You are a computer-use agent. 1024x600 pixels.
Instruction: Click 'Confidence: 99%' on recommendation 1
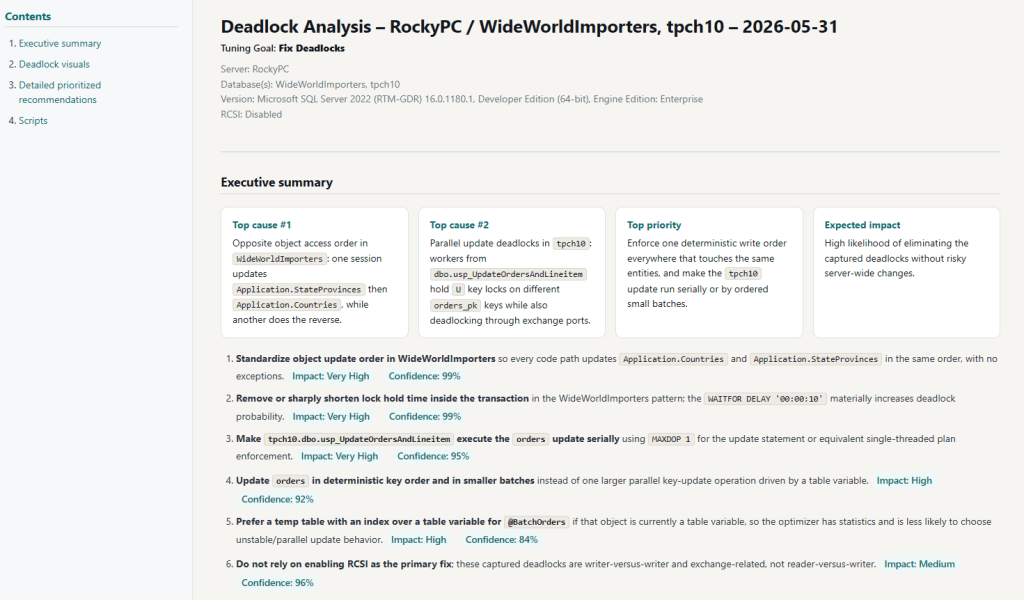(424, 376)
